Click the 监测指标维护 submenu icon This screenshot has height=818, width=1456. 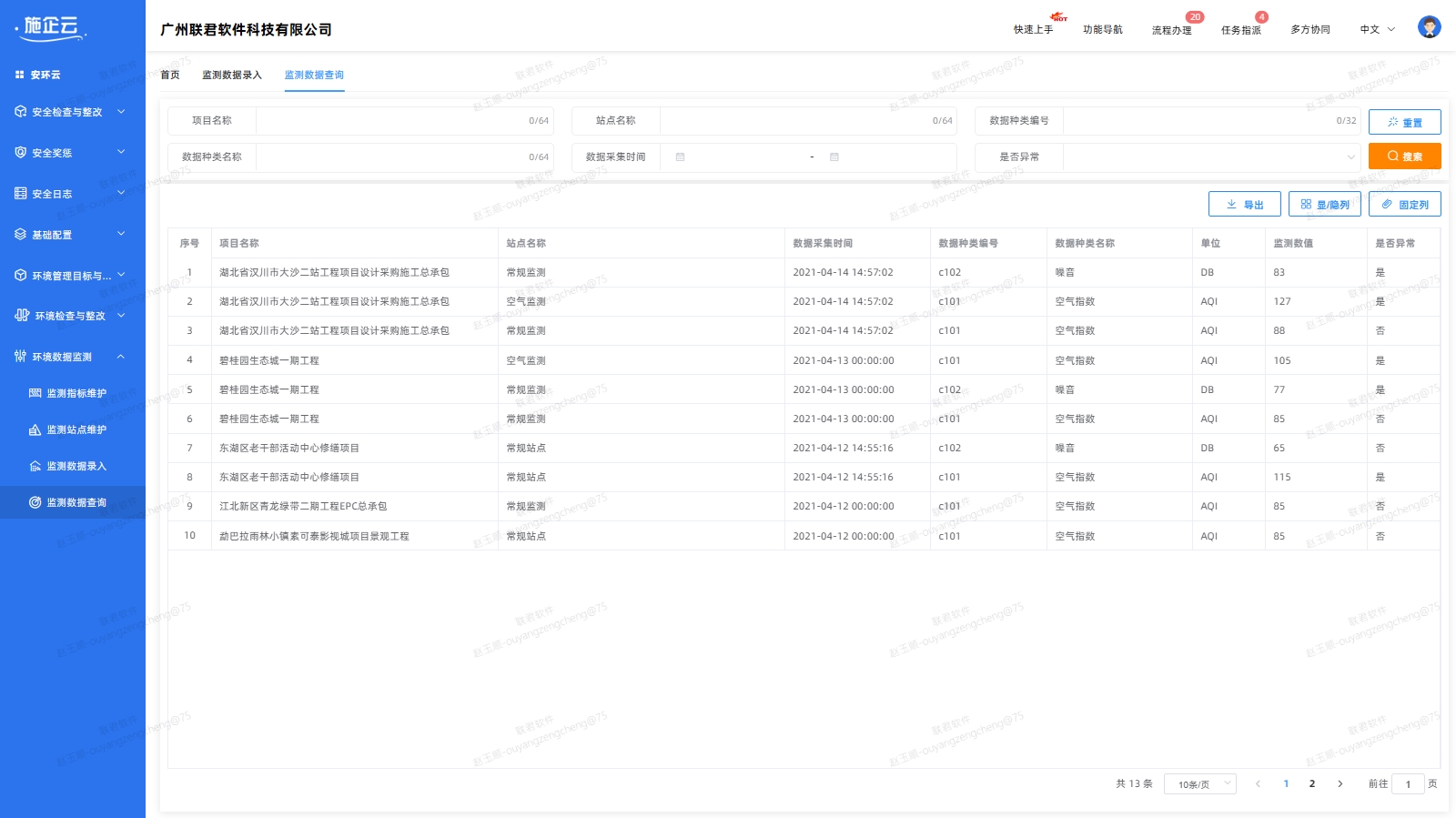click(35, 393)
